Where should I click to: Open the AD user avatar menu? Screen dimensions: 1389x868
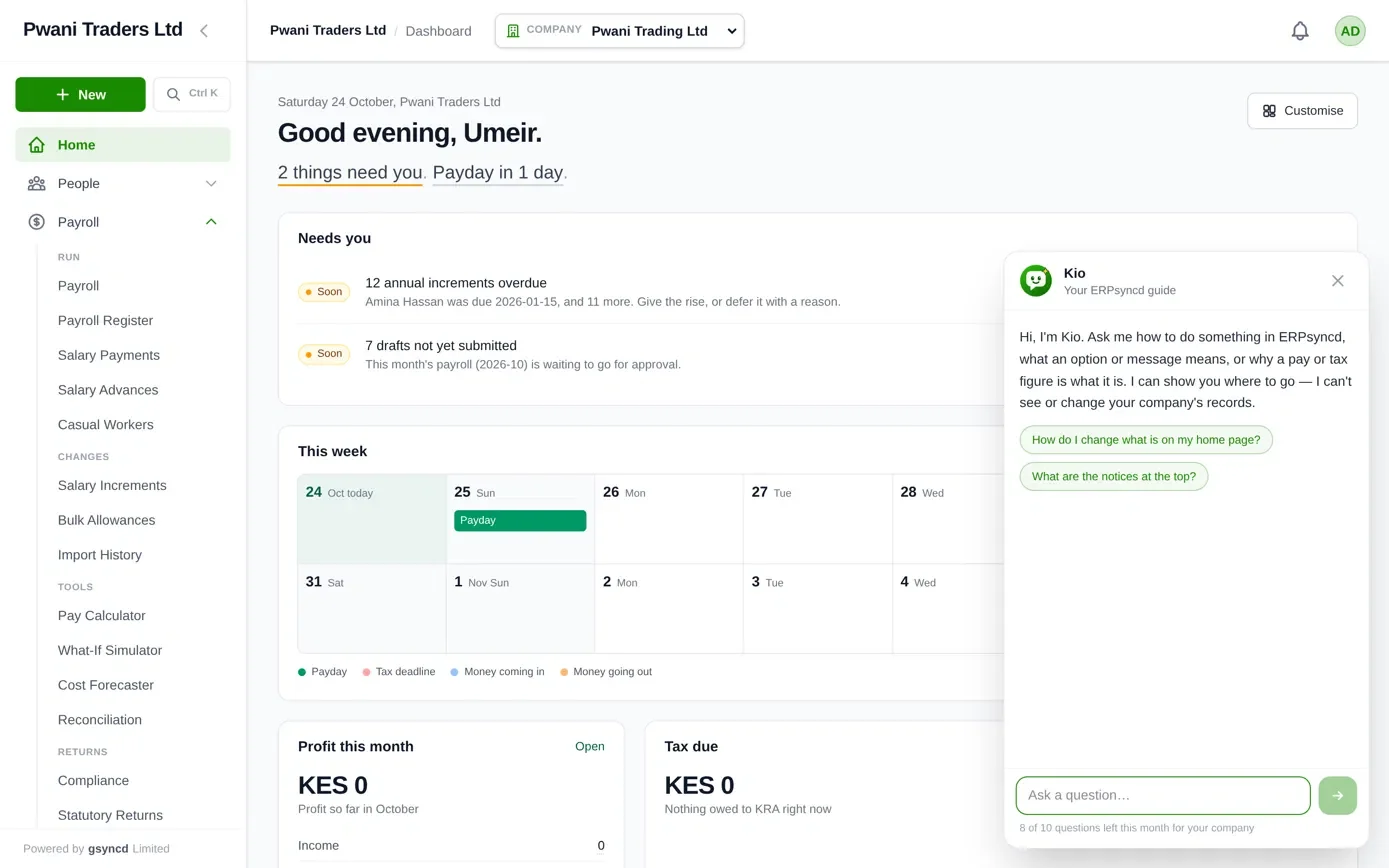coord(1350,31)
